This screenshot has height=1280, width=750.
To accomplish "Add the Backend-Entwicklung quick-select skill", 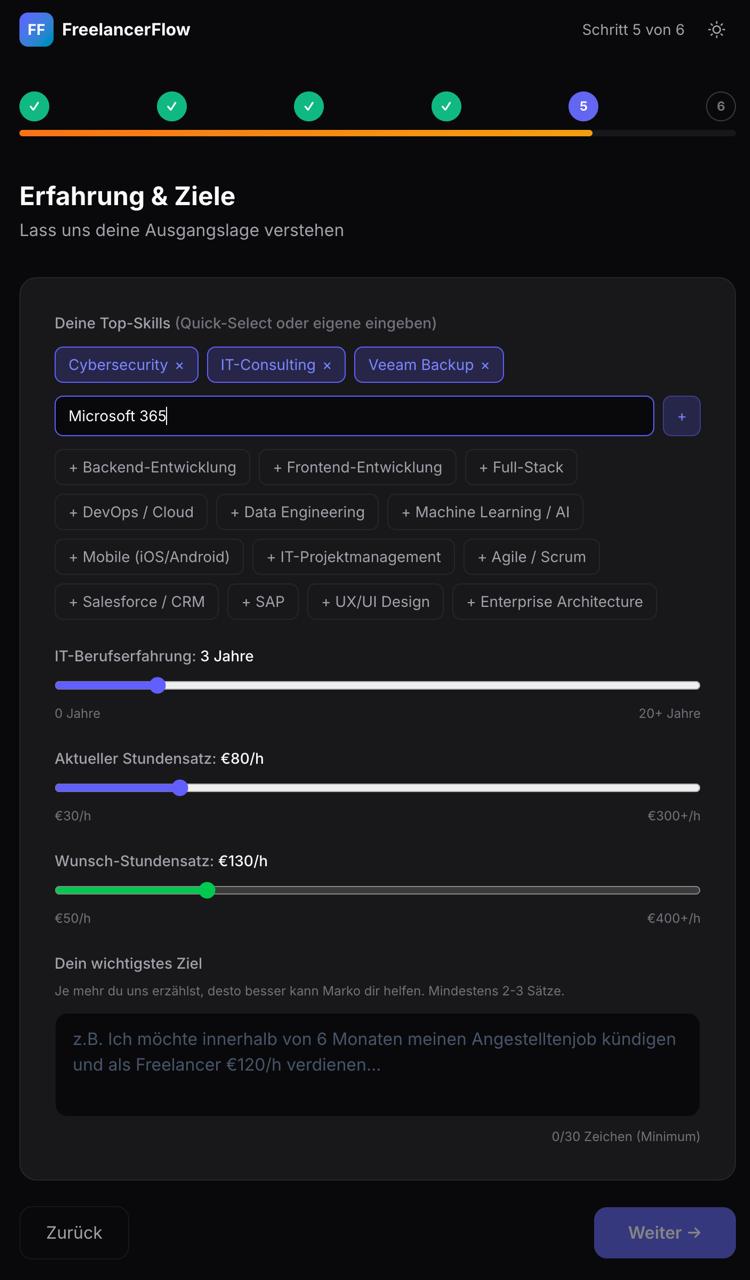I will point(152,467).
